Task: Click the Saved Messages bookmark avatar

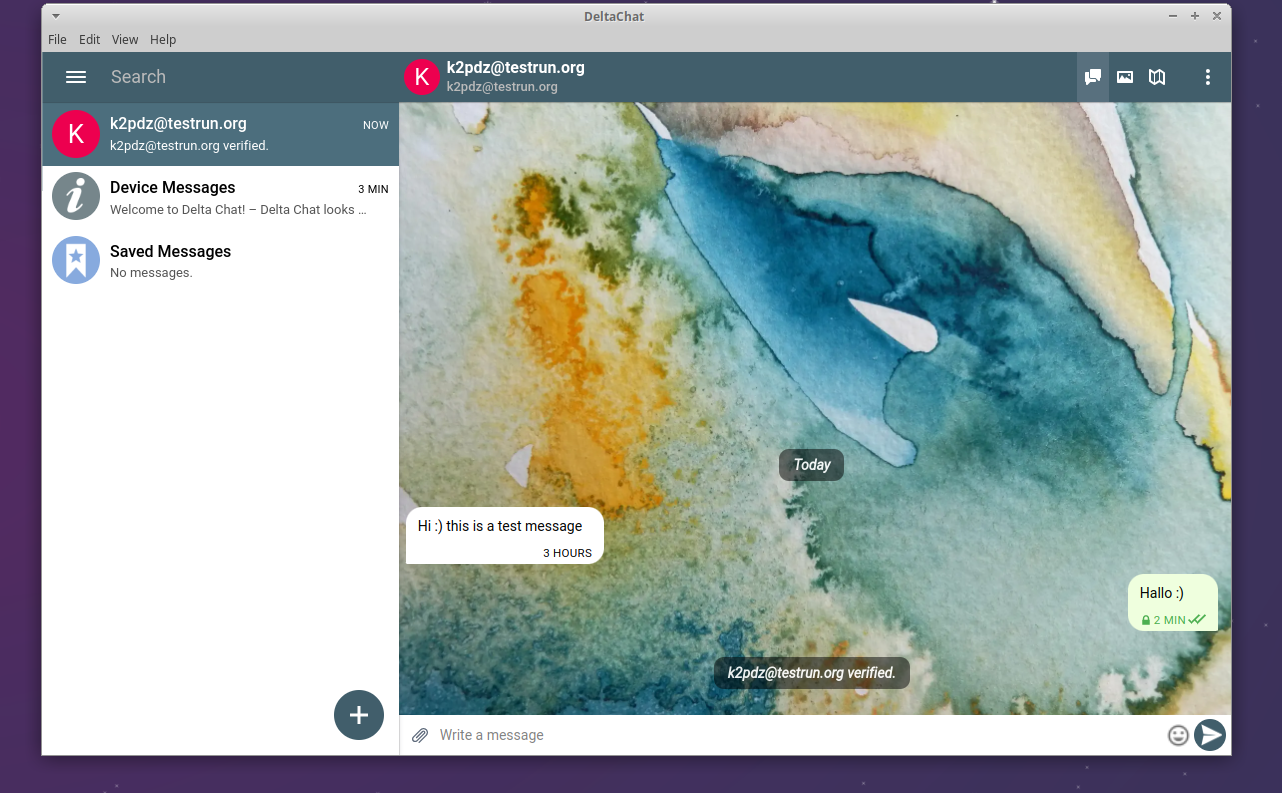Action: 75,260
